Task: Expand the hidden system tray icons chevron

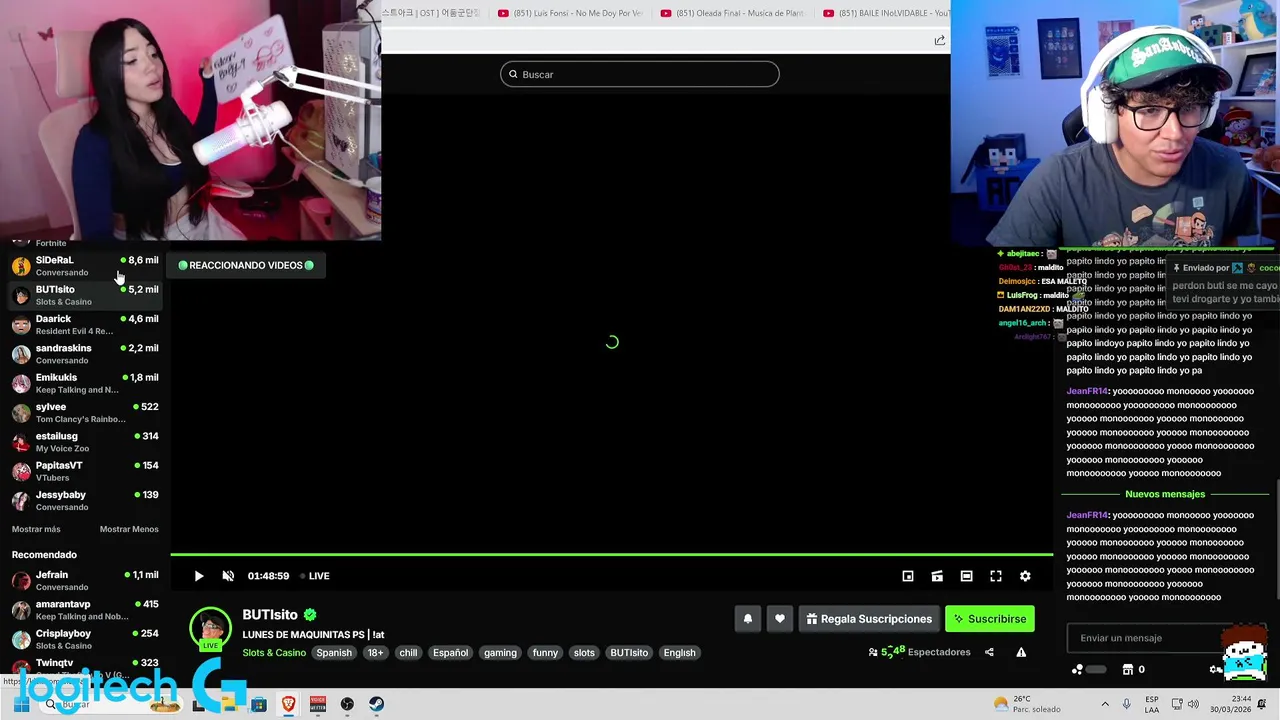Action: (1105, 704)
